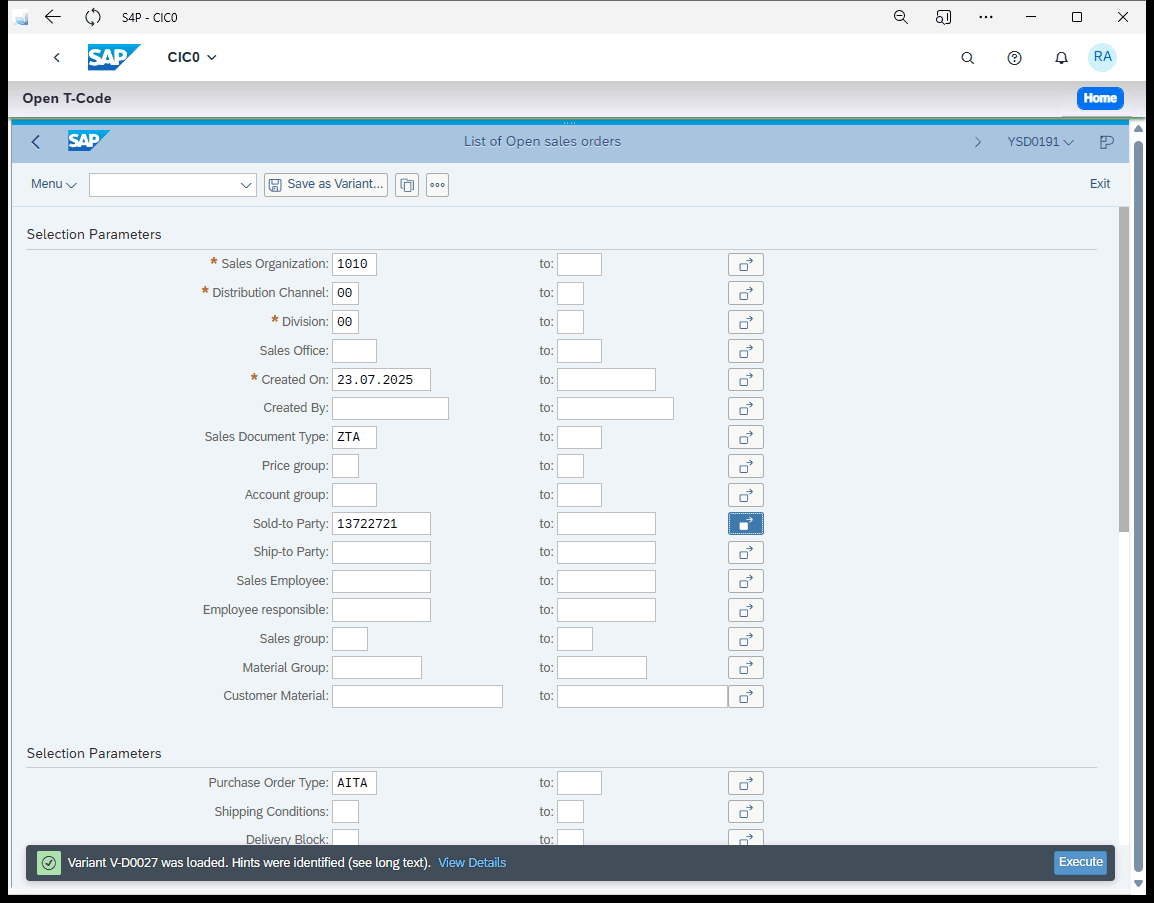Click the Sold-to Party input field
Viewport: 1154px width, 903px height.
click(x=381, y=524)
